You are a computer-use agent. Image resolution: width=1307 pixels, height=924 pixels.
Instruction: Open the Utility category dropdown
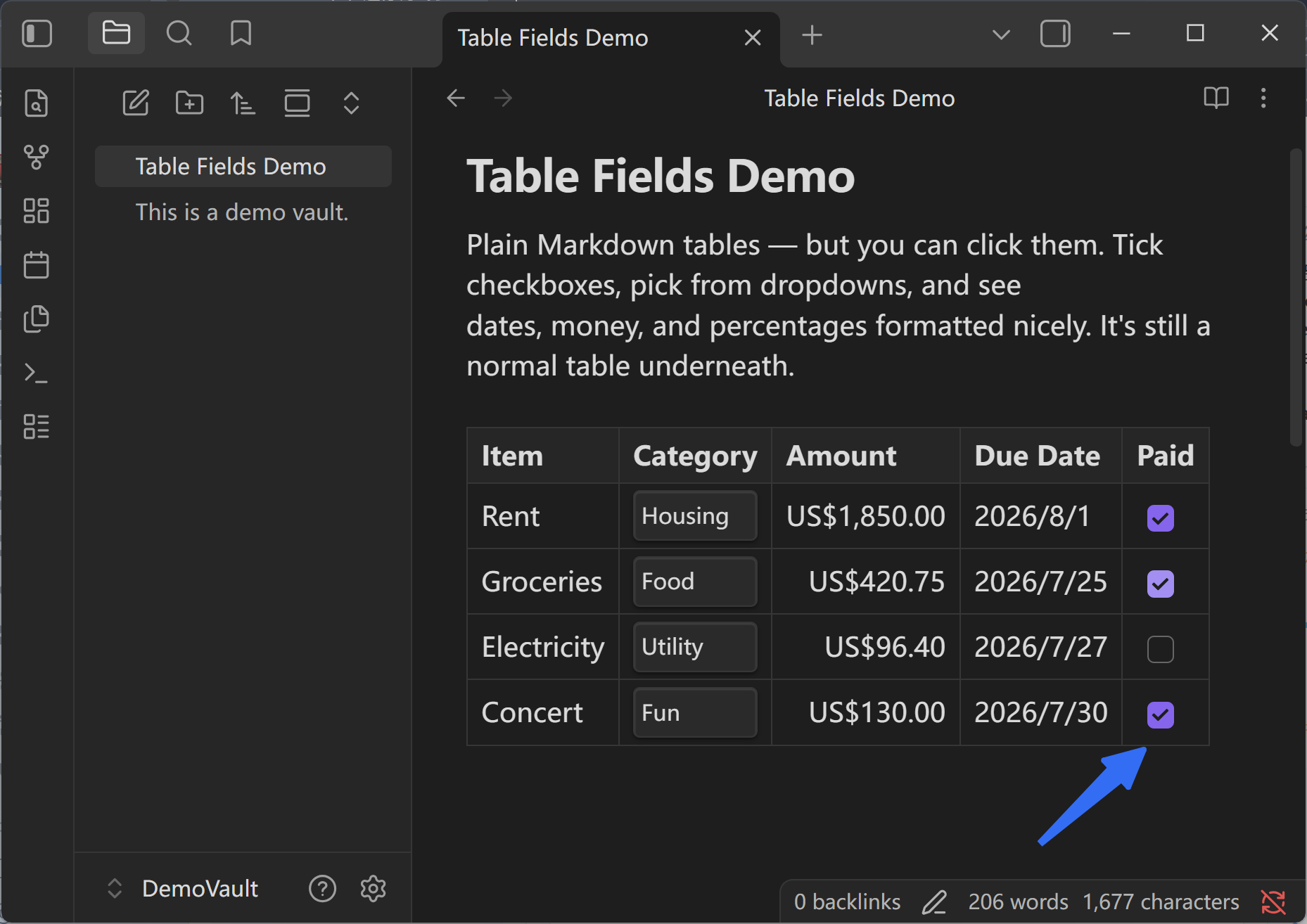point(695,647)
